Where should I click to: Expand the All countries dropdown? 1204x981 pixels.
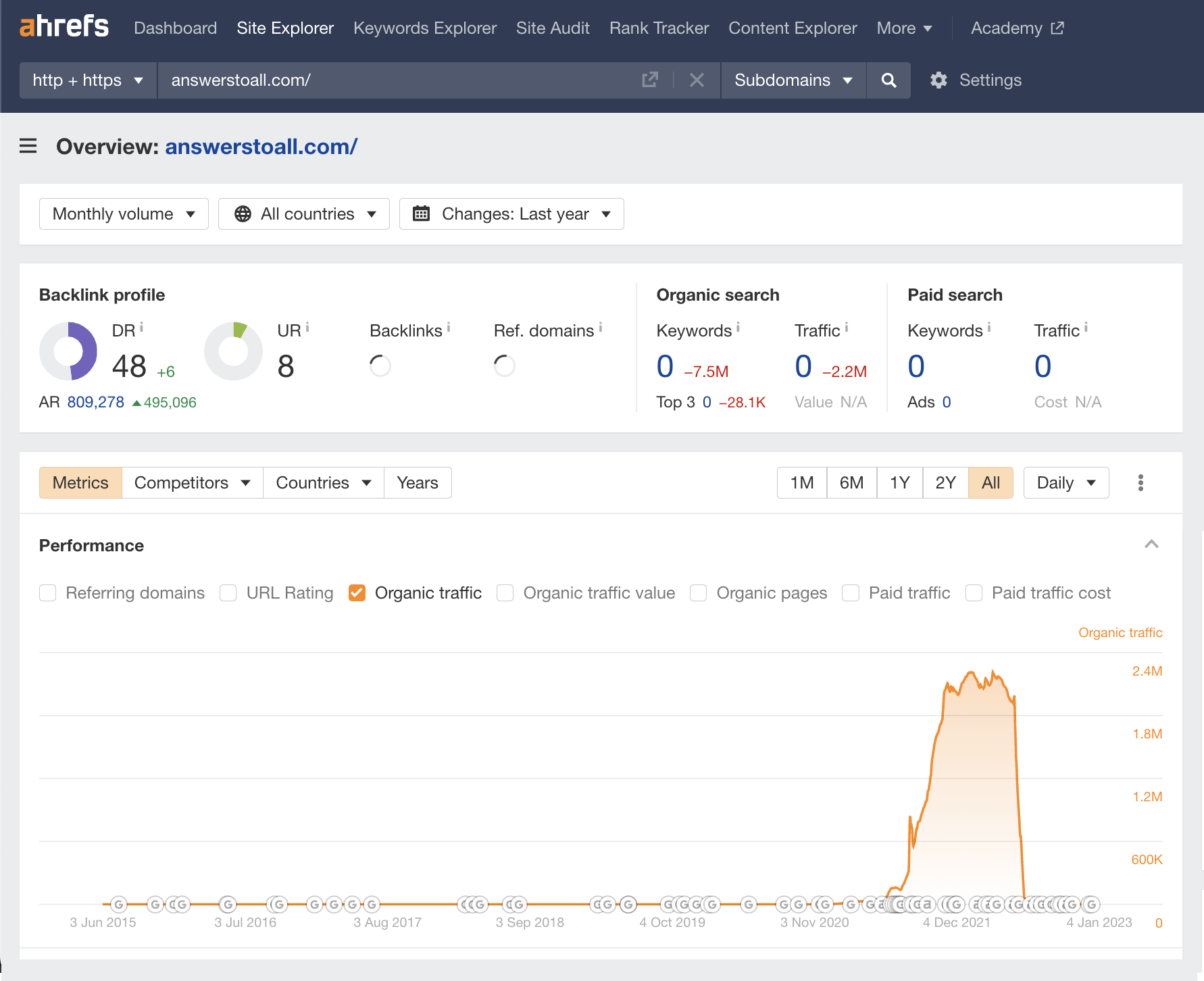[304, 213]
